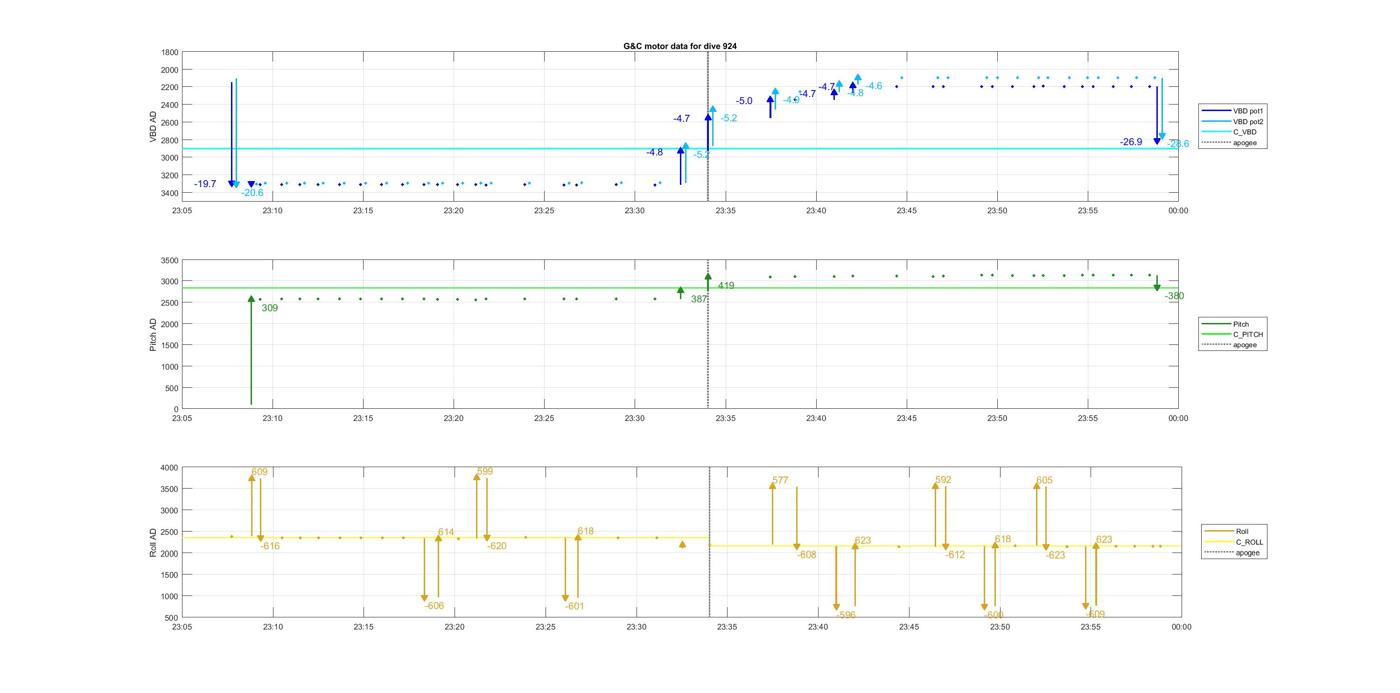Click the '2200' tick on VBD axis

point(170,87)
